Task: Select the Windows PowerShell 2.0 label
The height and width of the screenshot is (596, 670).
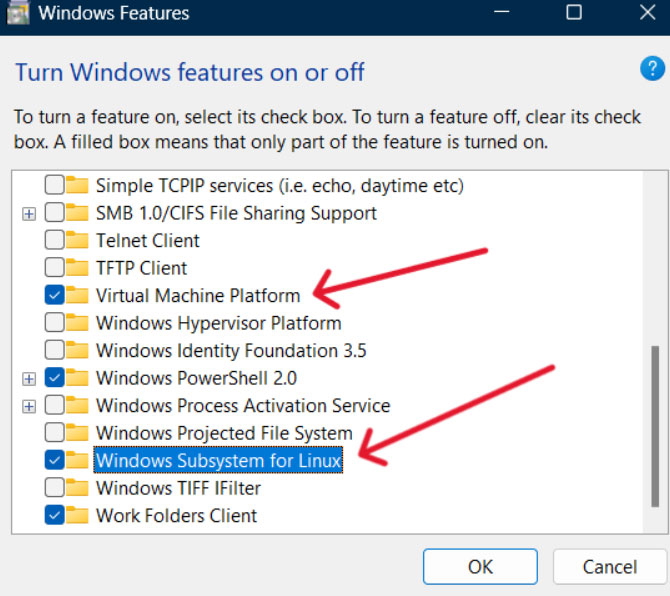Action: pyautogui.click(x=196, y=378)
